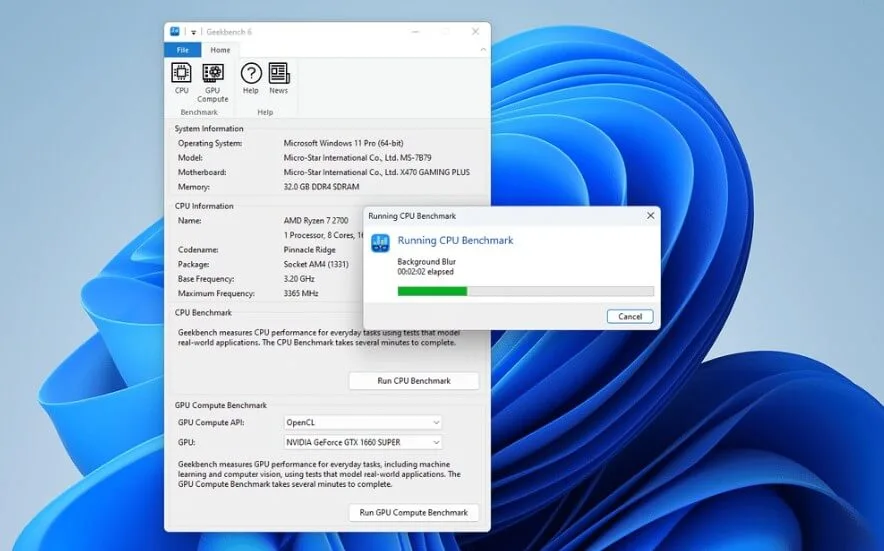Click the Geekbench icon in the benchmark dialog
Screen dimensions: 884x551
point(380,243)
